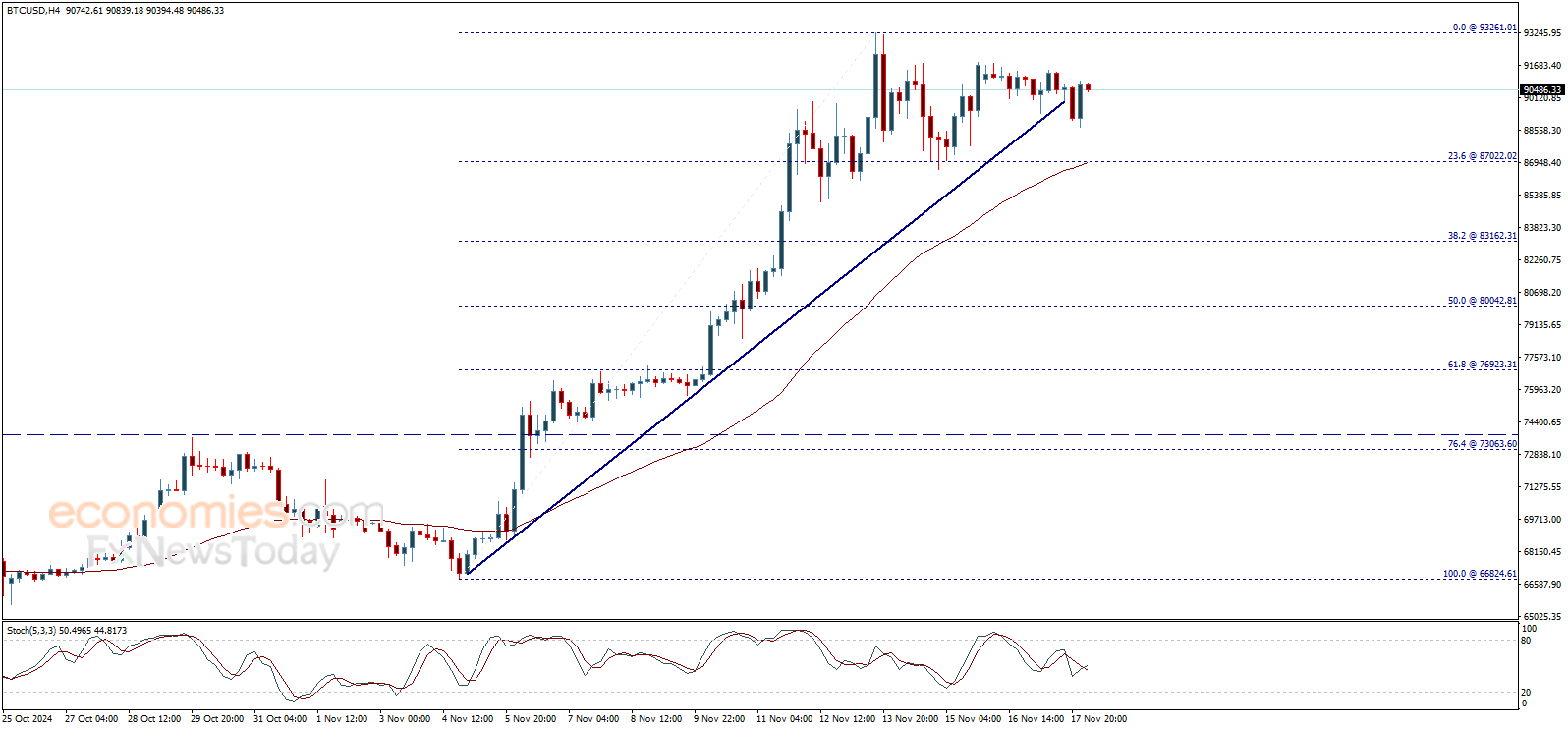Click price axis value 69713.00
This screenshot has height=730, width=1568.
[x=1542, y=520]
